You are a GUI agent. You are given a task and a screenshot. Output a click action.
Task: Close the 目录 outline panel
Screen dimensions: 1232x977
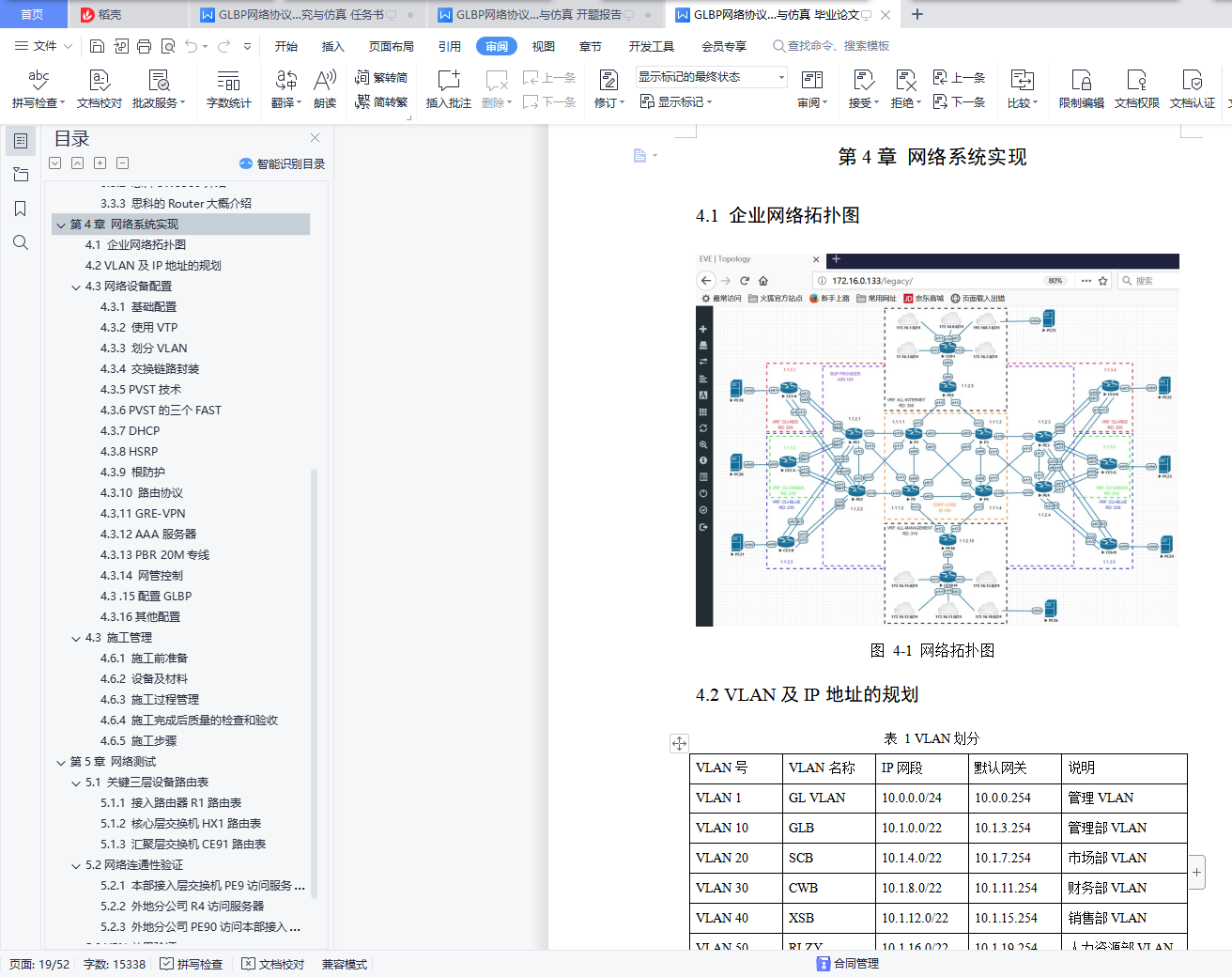316,137
